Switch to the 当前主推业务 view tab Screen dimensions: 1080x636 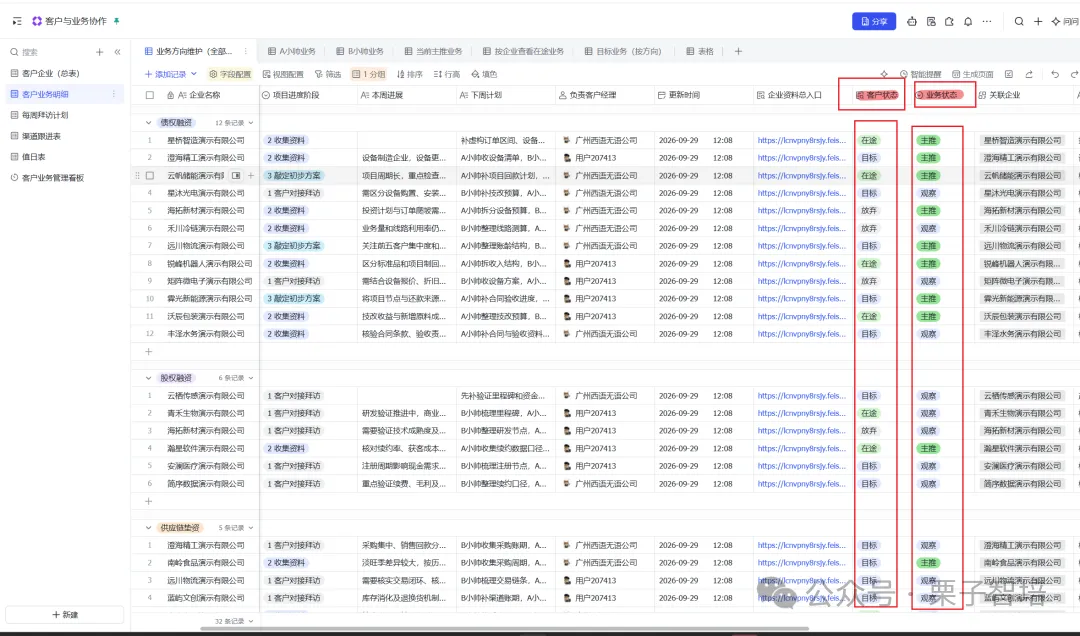tap(433, 51)
